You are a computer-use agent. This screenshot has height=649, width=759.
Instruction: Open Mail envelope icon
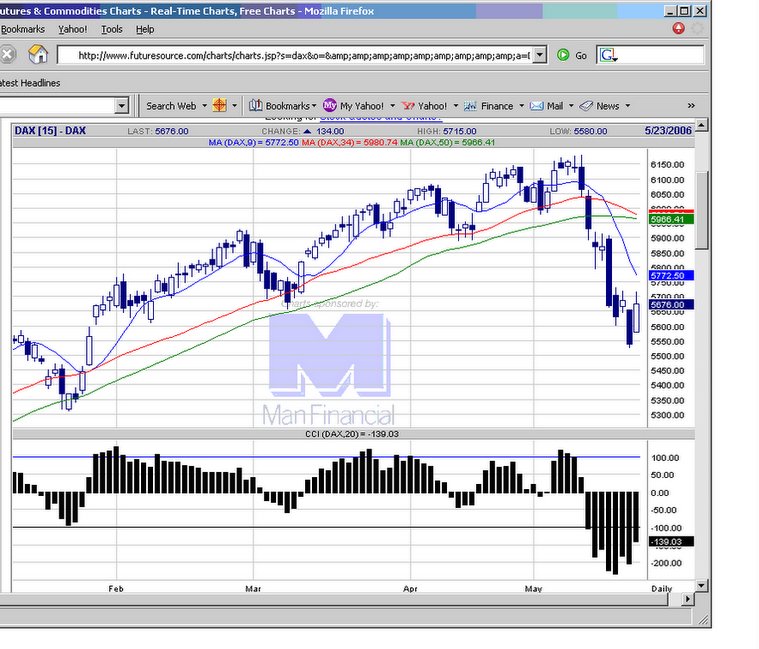(536, 106)
